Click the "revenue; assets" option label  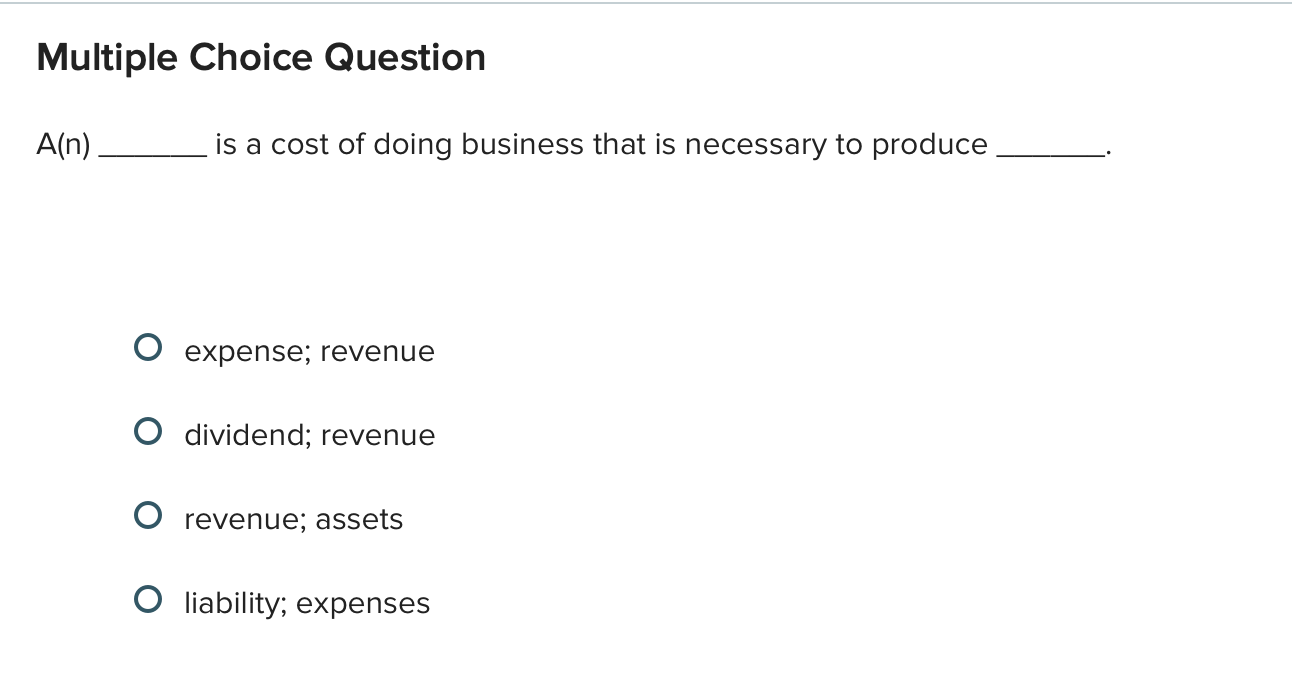[294, 518]
